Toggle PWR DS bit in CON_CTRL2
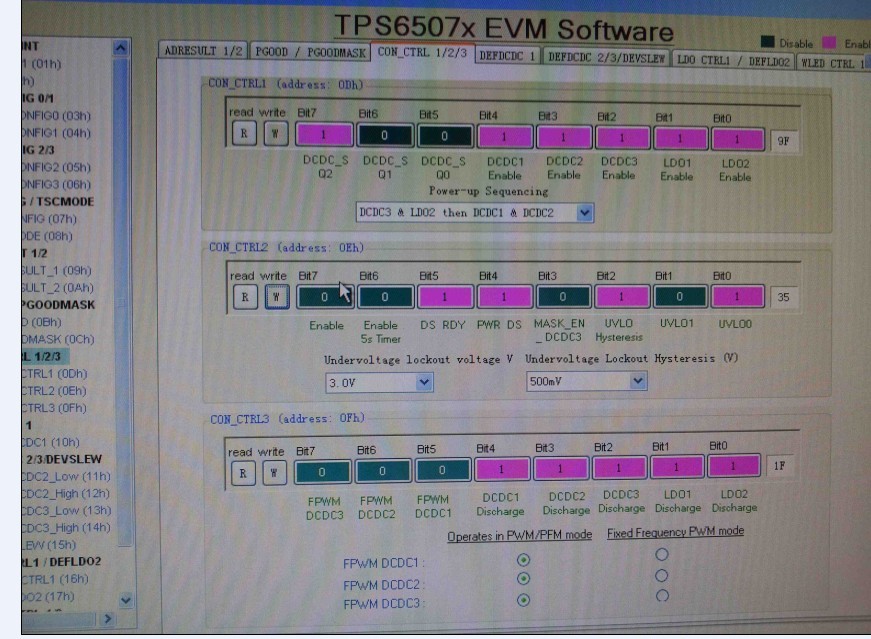 point(504,297)
